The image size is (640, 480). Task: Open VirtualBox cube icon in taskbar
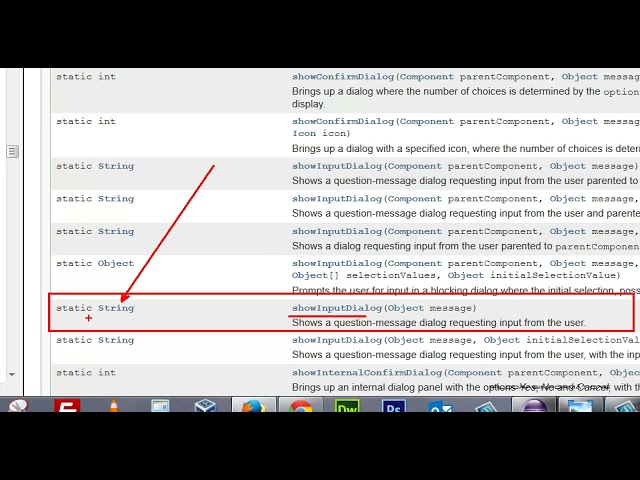[x=205, y=405]
